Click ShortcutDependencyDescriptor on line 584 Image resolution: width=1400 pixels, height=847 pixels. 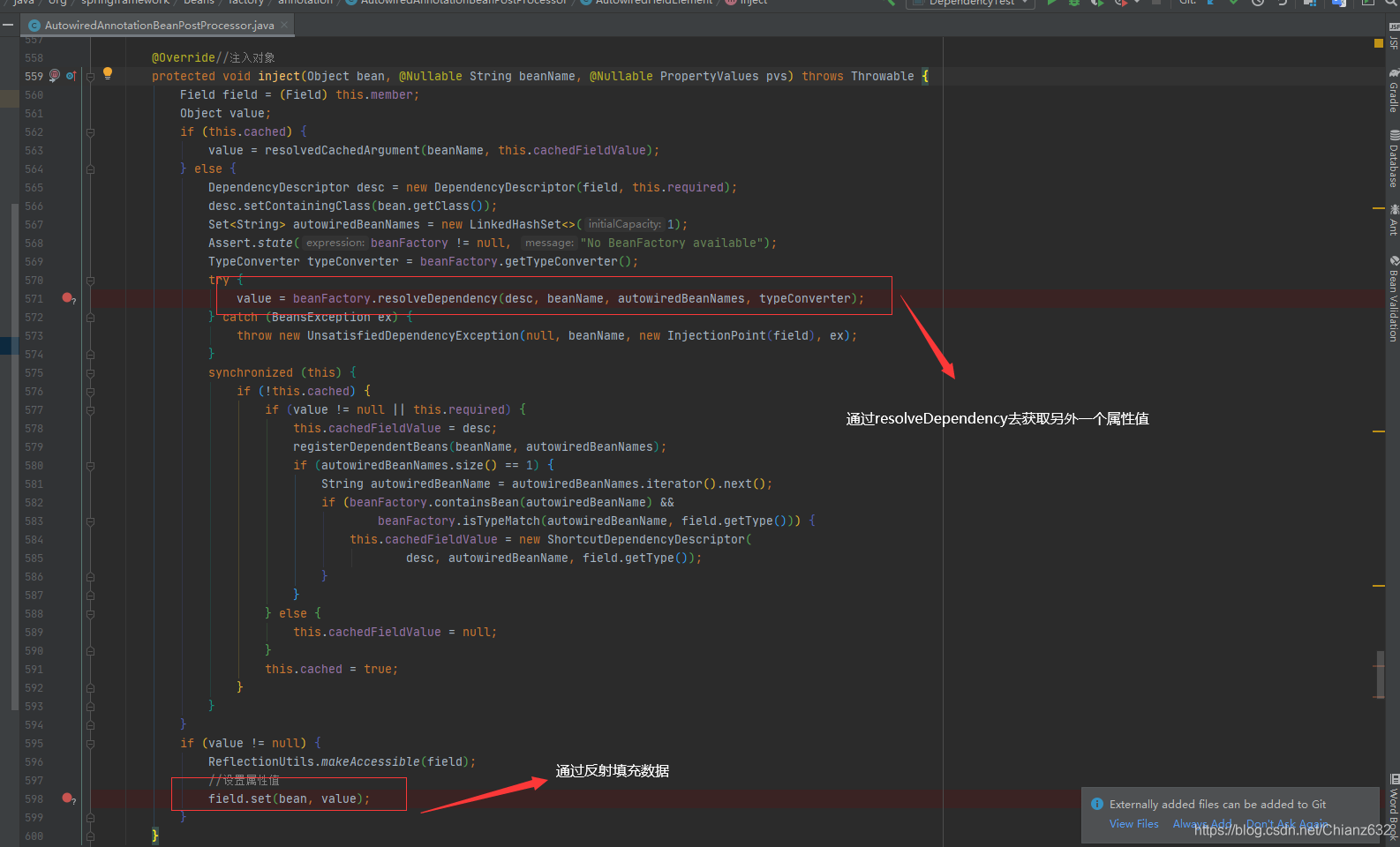coord(646,540)
